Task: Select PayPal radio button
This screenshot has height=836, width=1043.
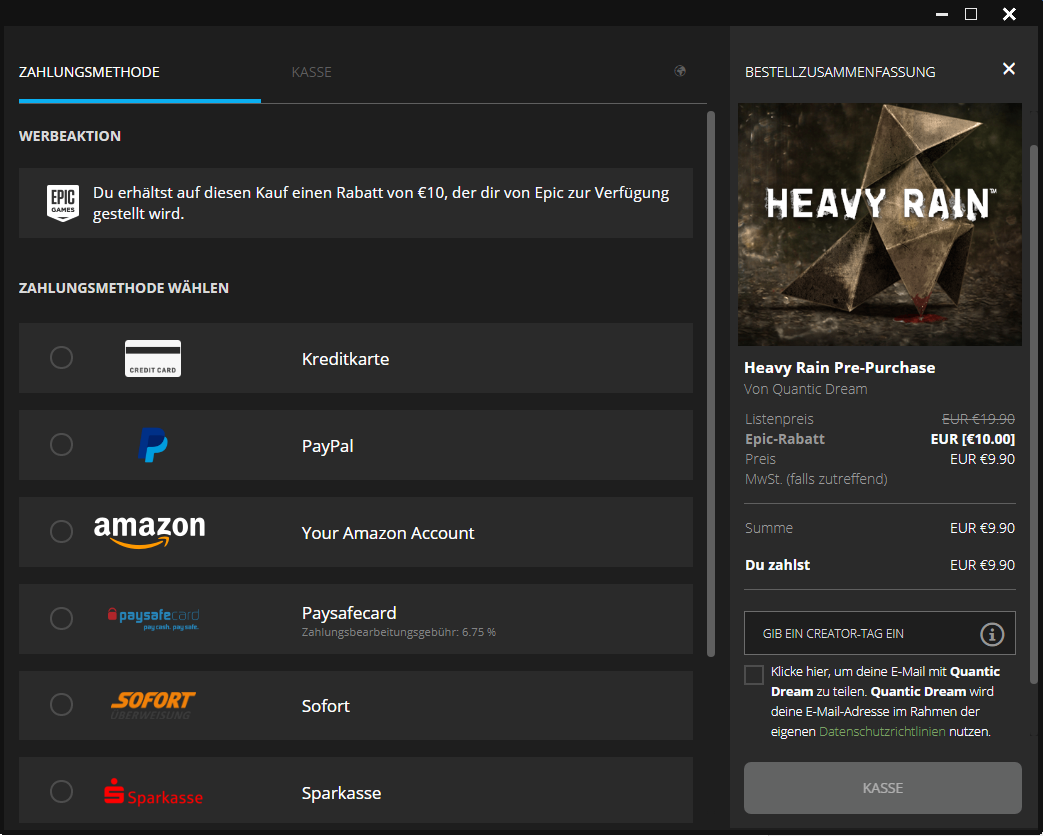Action: [x=61, y=444]
